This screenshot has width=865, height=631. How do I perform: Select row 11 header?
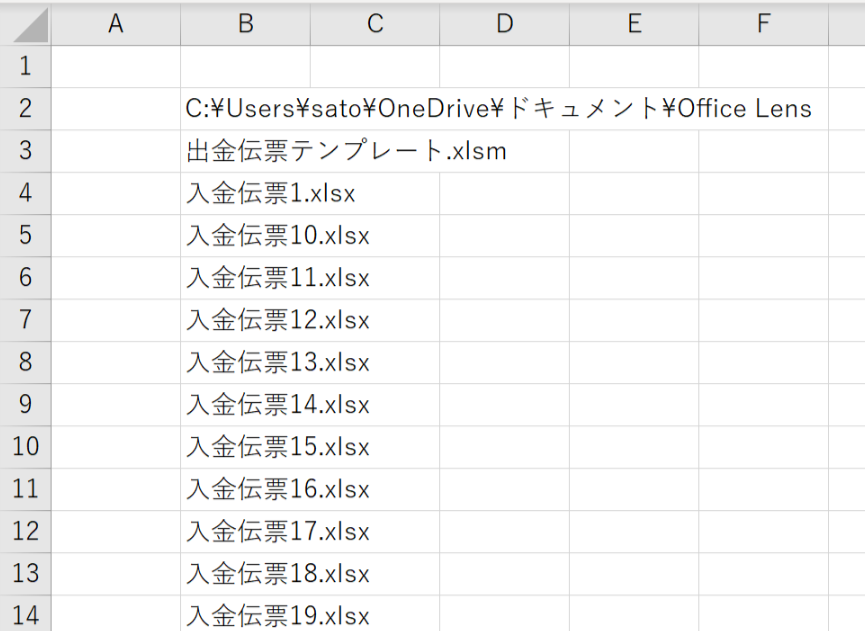pyautogui.click(x=25, y=489)
